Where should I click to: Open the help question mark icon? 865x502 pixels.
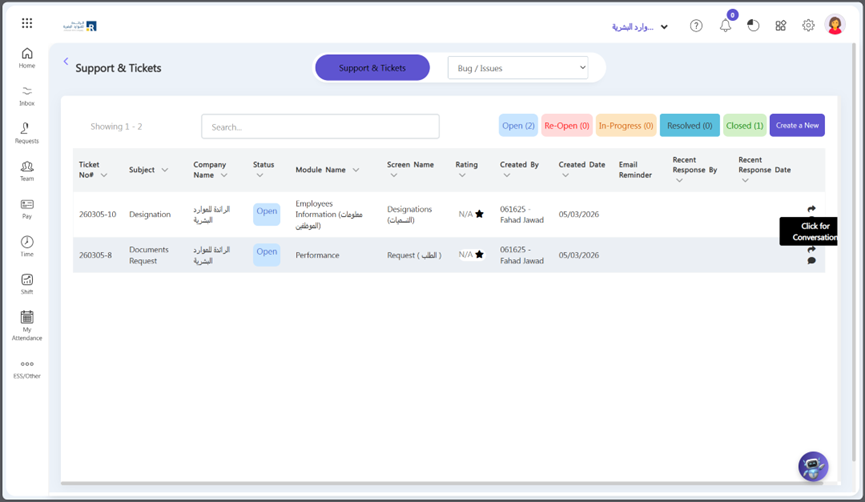[696, 26]
